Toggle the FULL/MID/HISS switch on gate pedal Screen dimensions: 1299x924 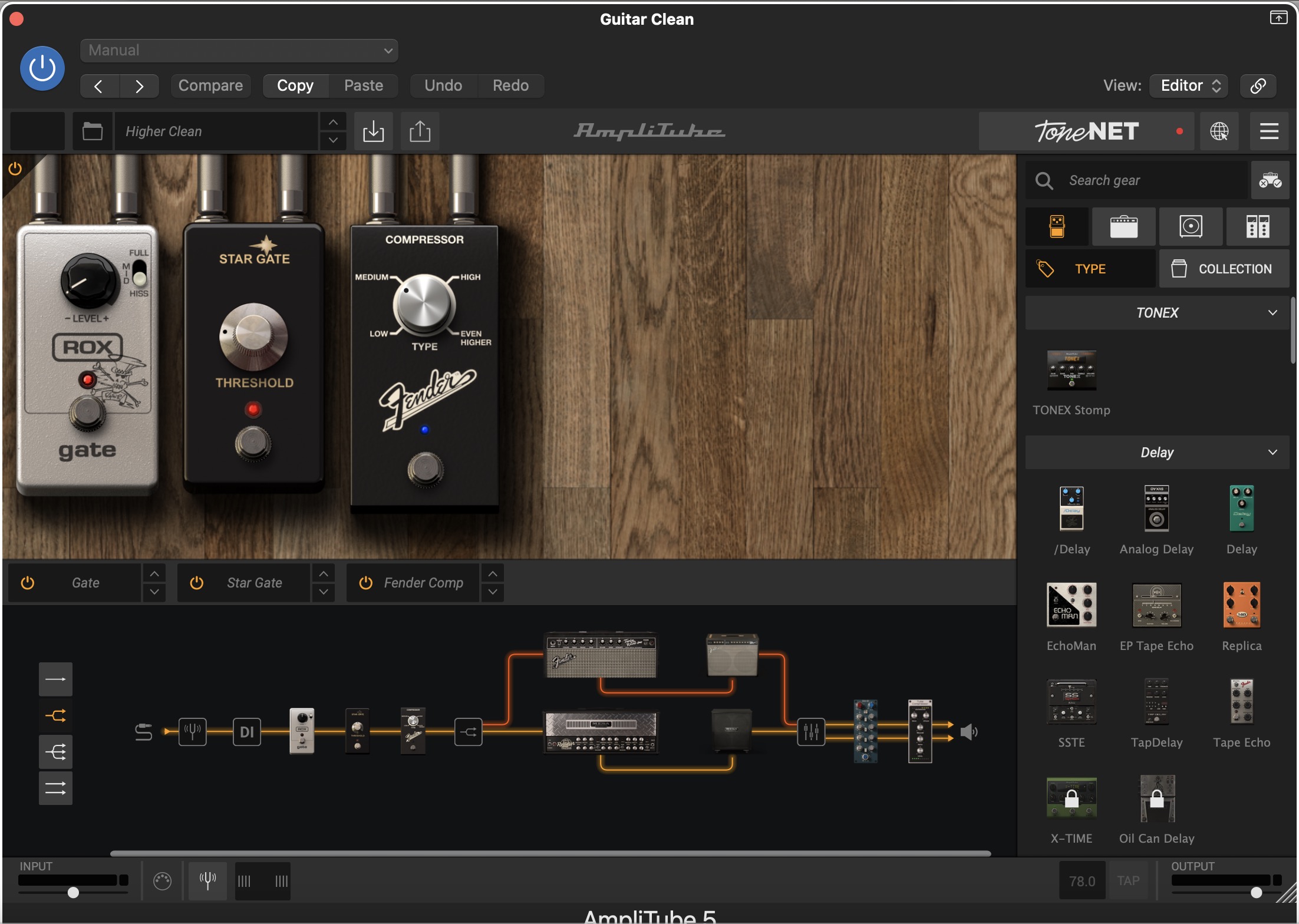[x=139, y=273]
